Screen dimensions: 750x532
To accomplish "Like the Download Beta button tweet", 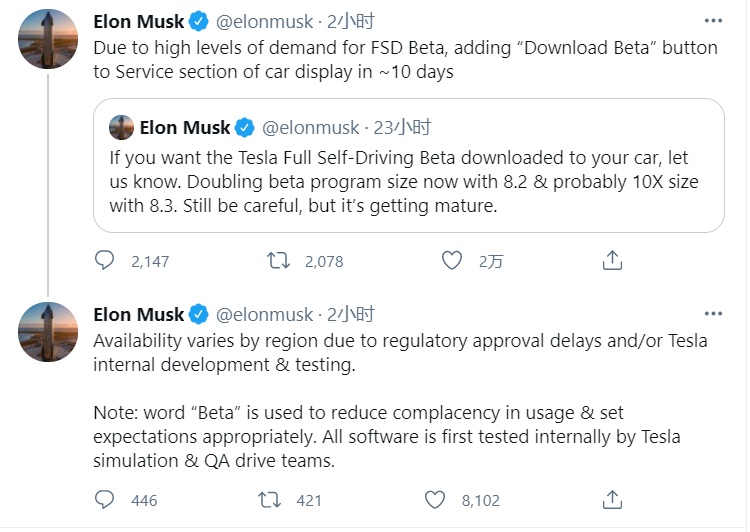I will [452, 261].
